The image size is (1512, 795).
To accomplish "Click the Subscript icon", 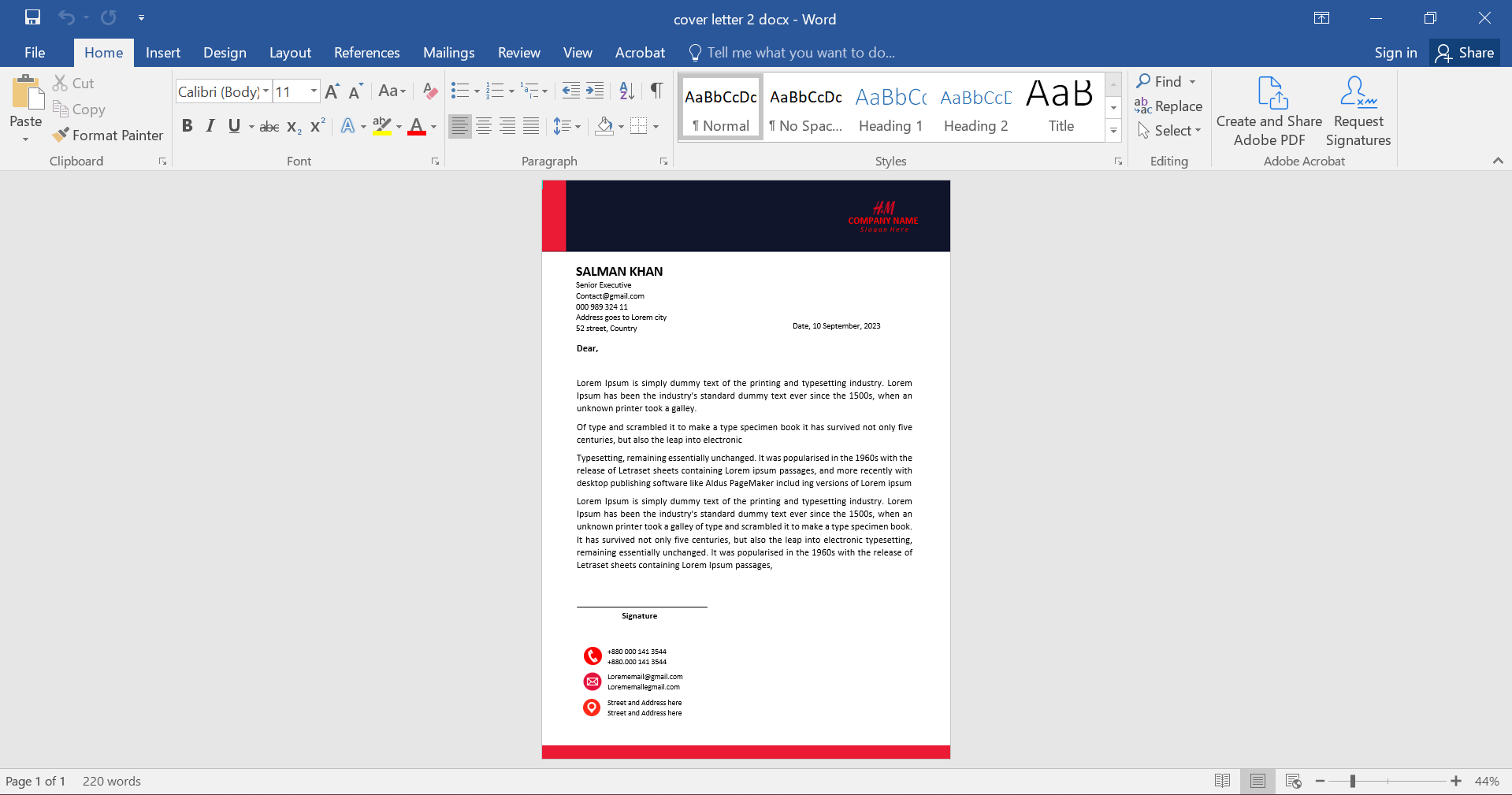I will click(292, 126).
